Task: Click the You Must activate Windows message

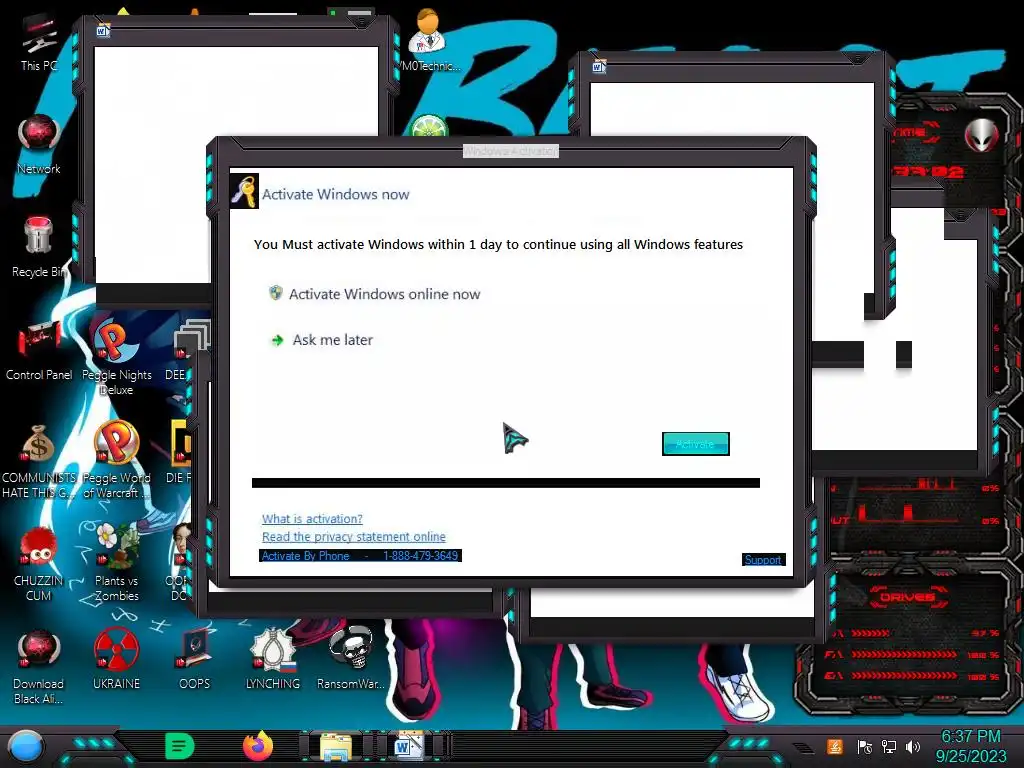Action: point(498,244)
